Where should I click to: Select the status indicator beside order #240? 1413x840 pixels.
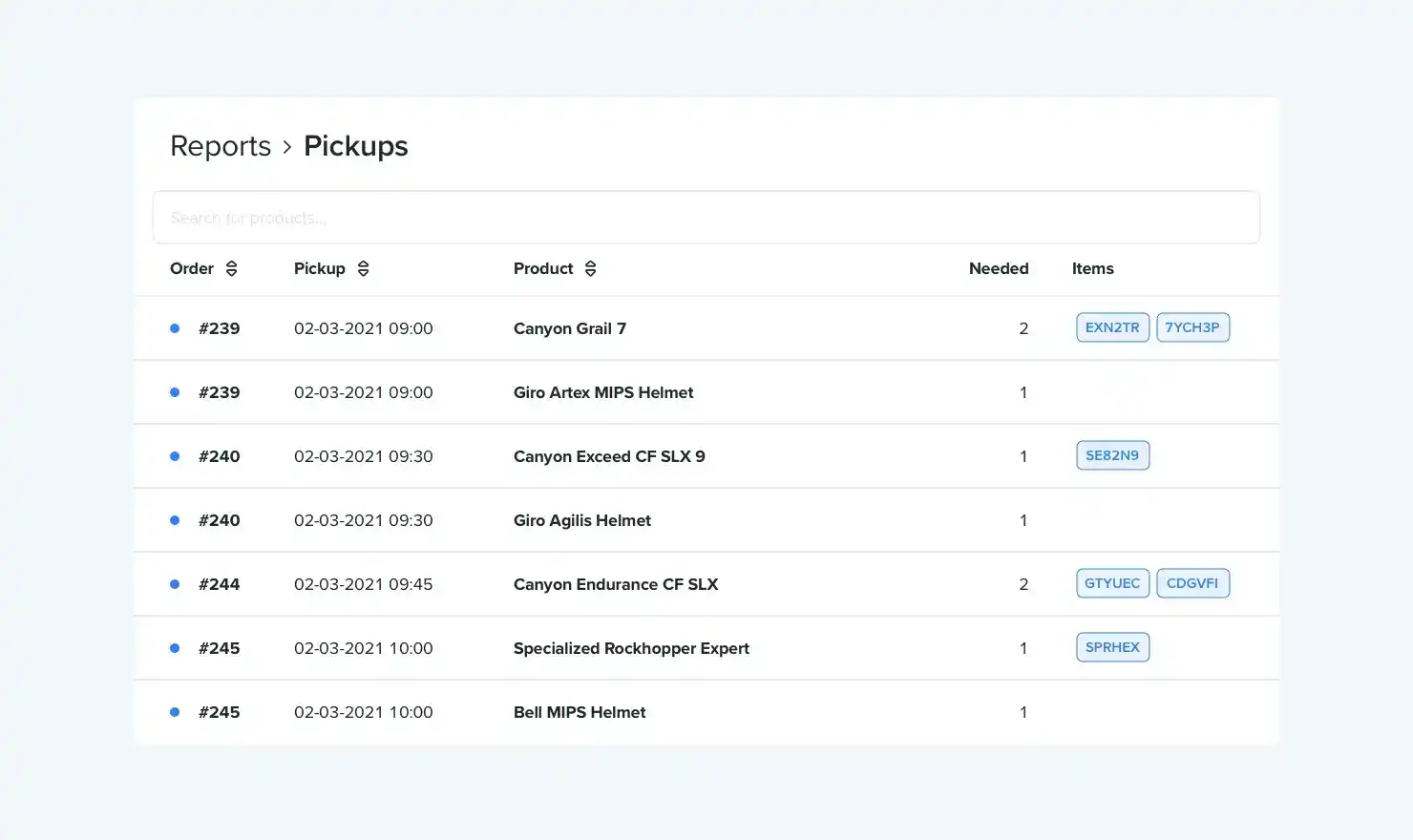[175, 455]
